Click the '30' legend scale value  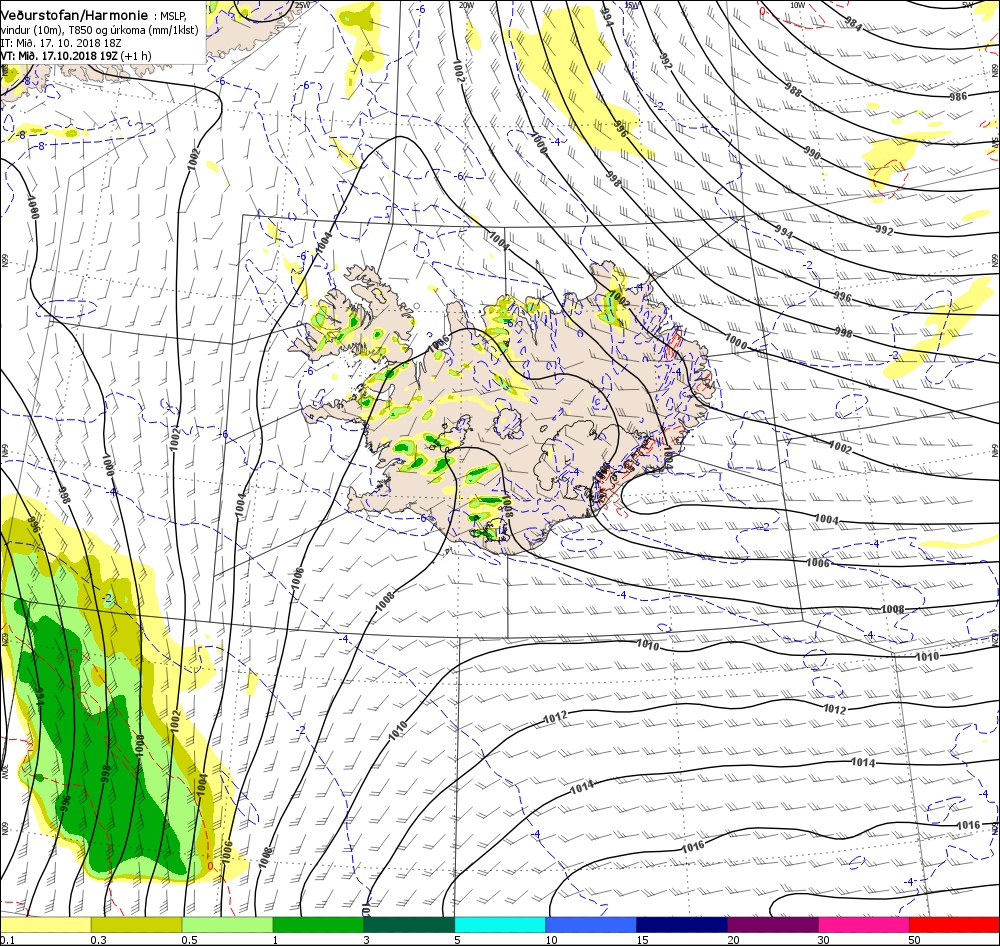tap(824, 940)
